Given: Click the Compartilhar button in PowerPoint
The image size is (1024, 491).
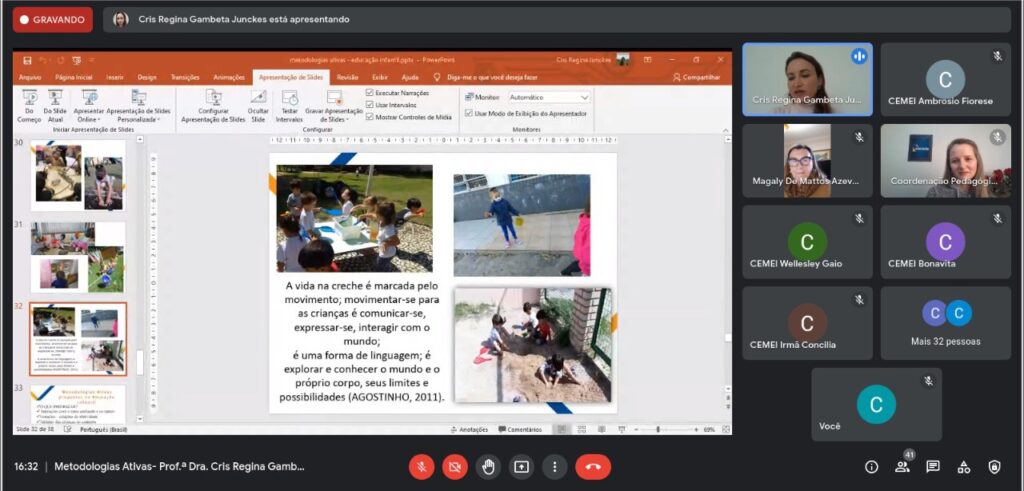Looking at the screenshot, I should [x=697, y=77].
